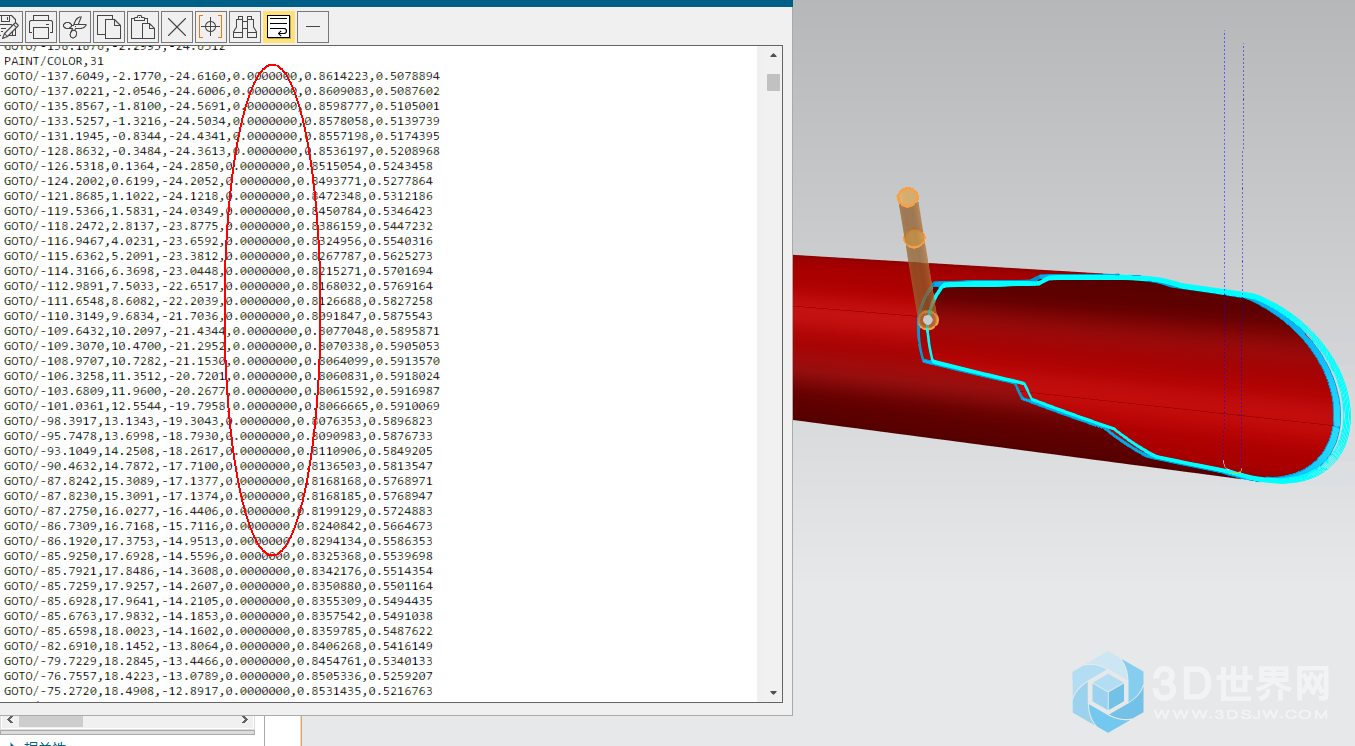Image resolution: width=1355 pixels, height=746 pixels.
Task: Click the horizontal scrollbar thumb
Action: click(51, 720)
